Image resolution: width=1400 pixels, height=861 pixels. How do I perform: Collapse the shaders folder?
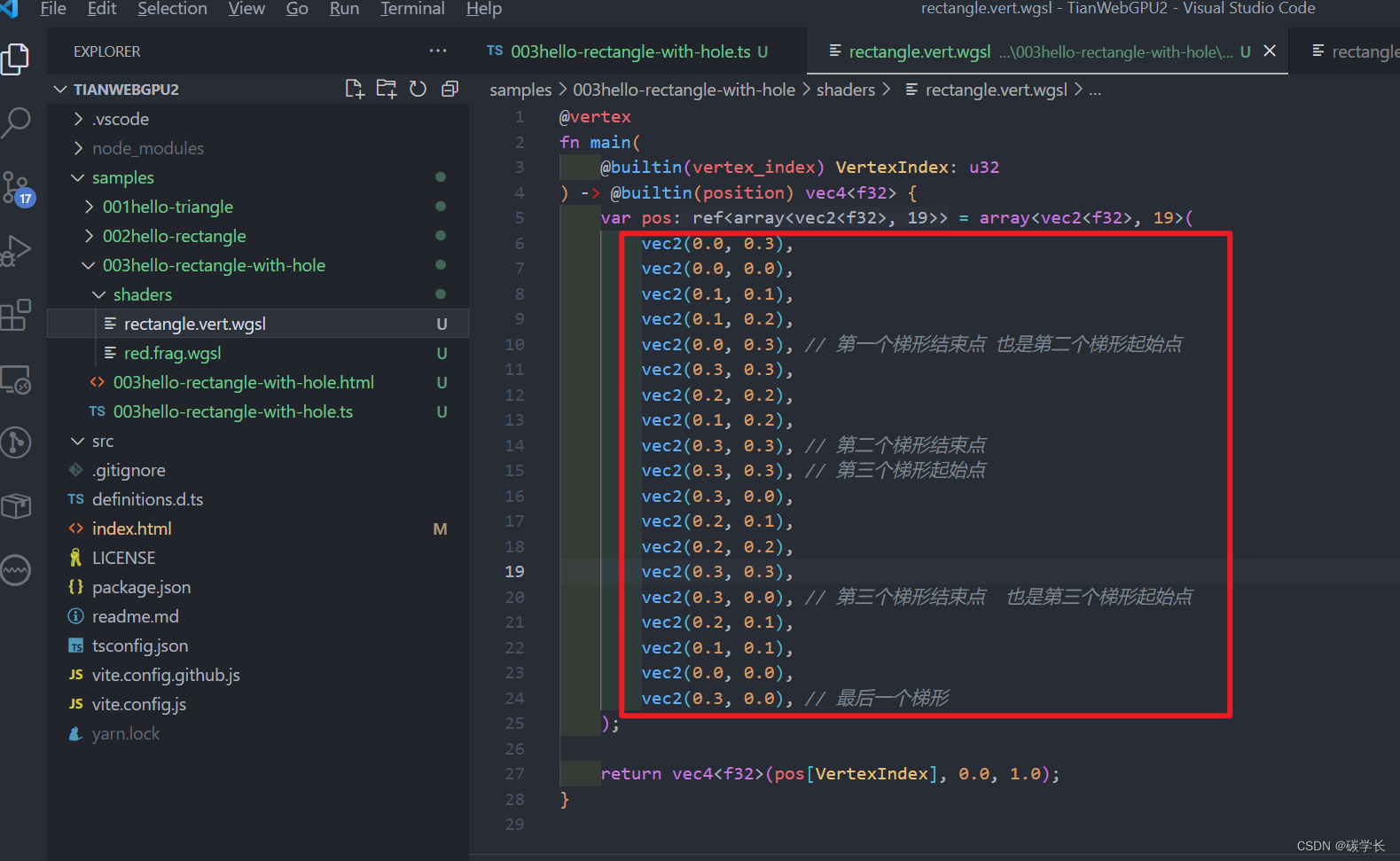click(x=99, y=294)
